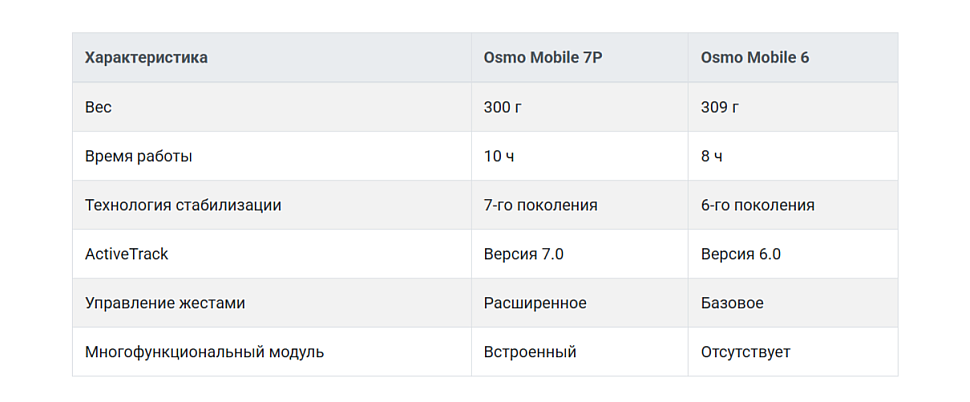Select the "Управление жестами" row label

[x=165, y=303]
